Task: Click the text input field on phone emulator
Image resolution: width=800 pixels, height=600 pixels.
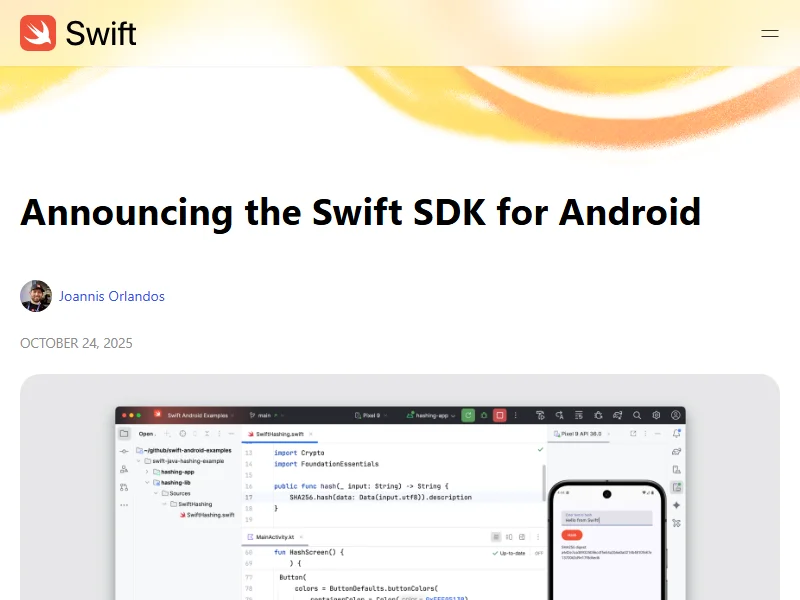Action: [x=607, y=518]
